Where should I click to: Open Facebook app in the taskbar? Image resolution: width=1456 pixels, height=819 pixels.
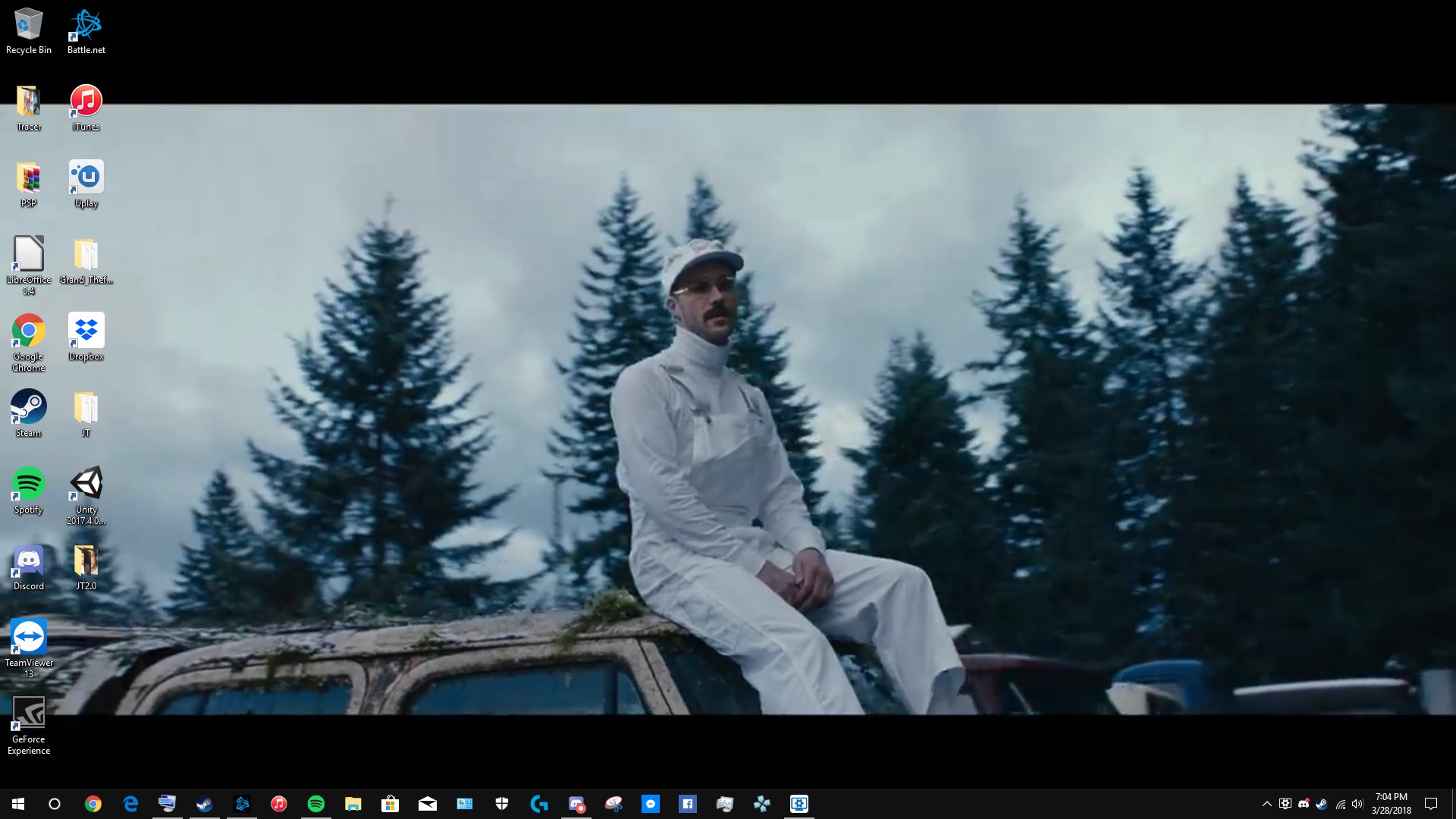click(x=687, y=804)
